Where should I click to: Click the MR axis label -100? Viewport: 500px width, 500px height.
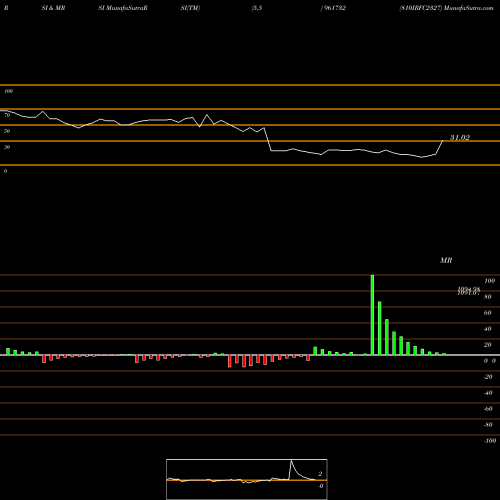pos(490,441)
